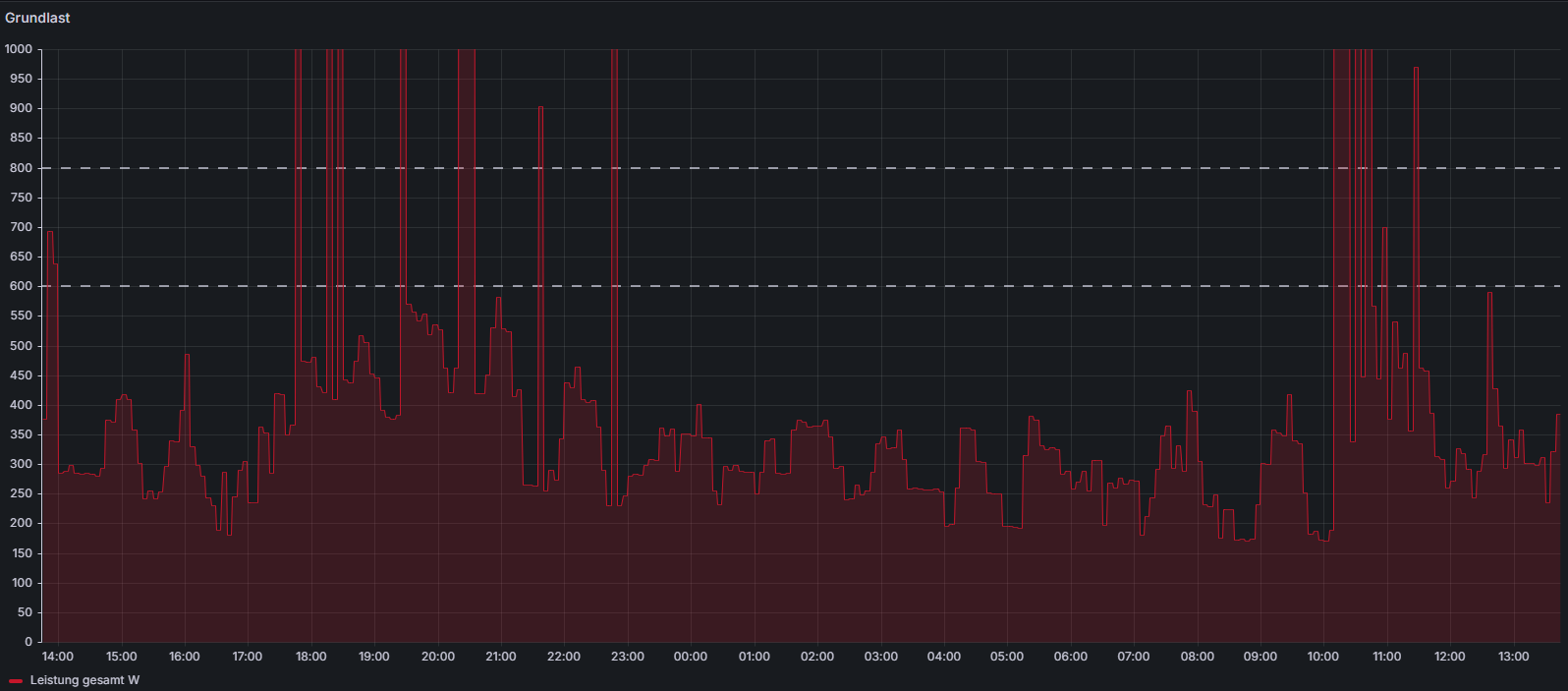This screenshot has height=691, width=1568.
Task: Click the 250 value on the Y axis
Action: pyautogui.click(x=22, y=493)
